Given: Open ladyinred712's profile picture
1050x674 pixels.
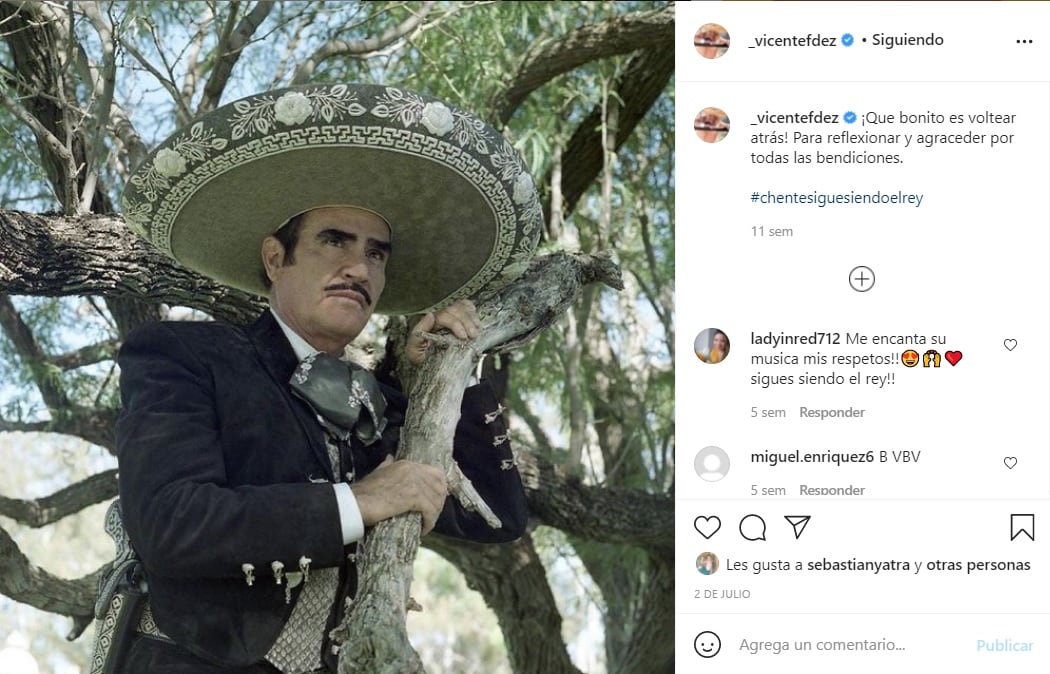Looking at the screenshot, I should (711, 346).
